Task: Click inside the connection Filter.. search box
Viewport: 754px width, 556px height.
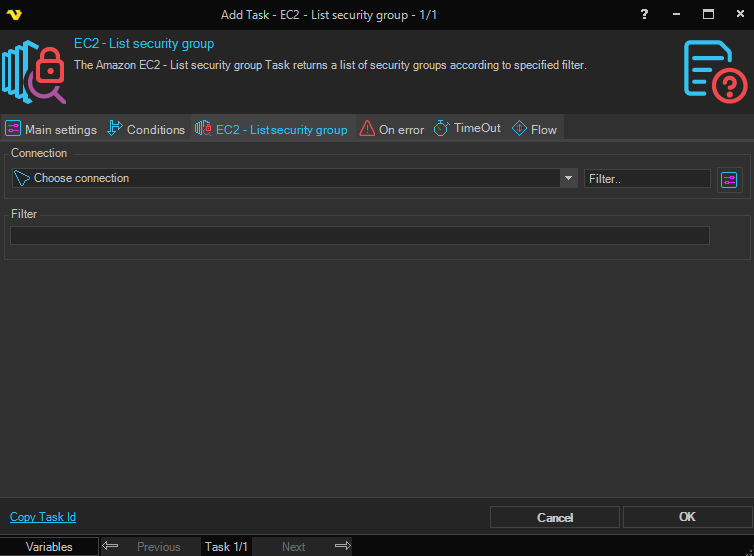Action: click(x=646, y=178)
